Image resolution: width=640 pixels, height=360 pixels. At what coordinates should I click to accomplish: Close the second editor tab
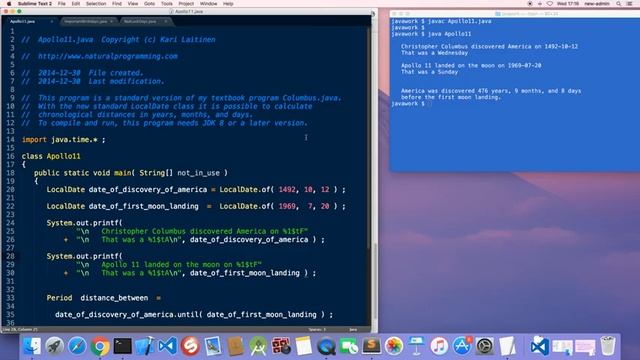point(111,21)
